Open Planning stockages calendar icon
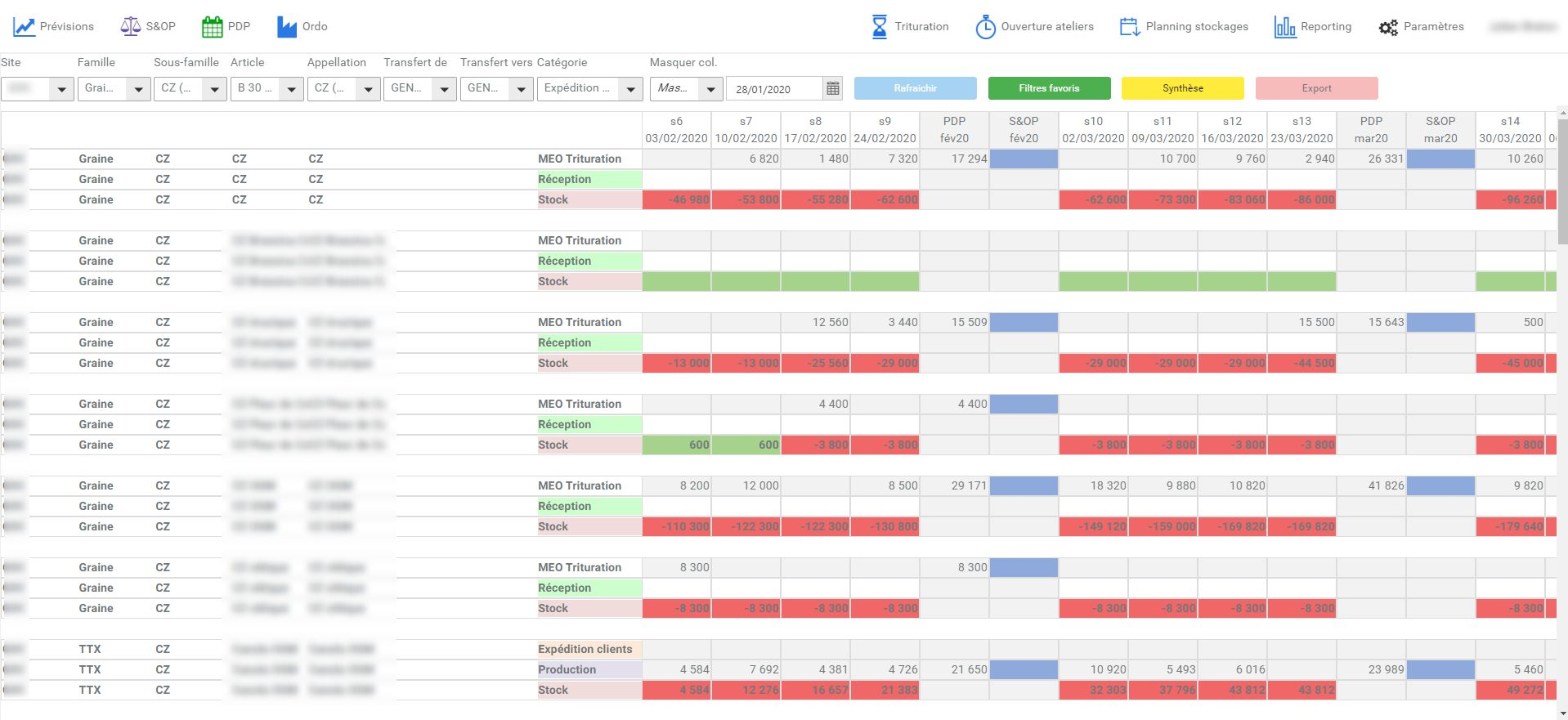 [1129, 27]
